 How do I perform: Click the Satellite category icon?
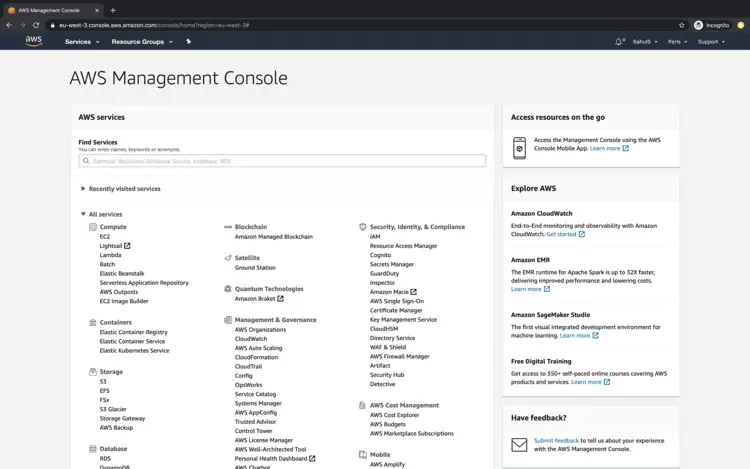[228, 258]
